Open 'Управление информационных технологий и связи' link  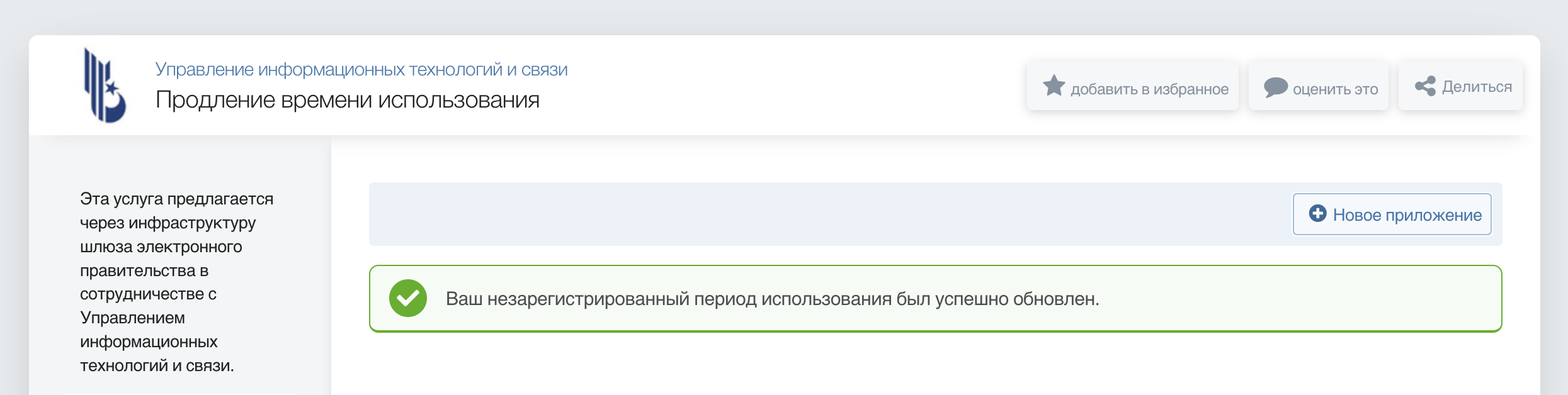point(361,69)
